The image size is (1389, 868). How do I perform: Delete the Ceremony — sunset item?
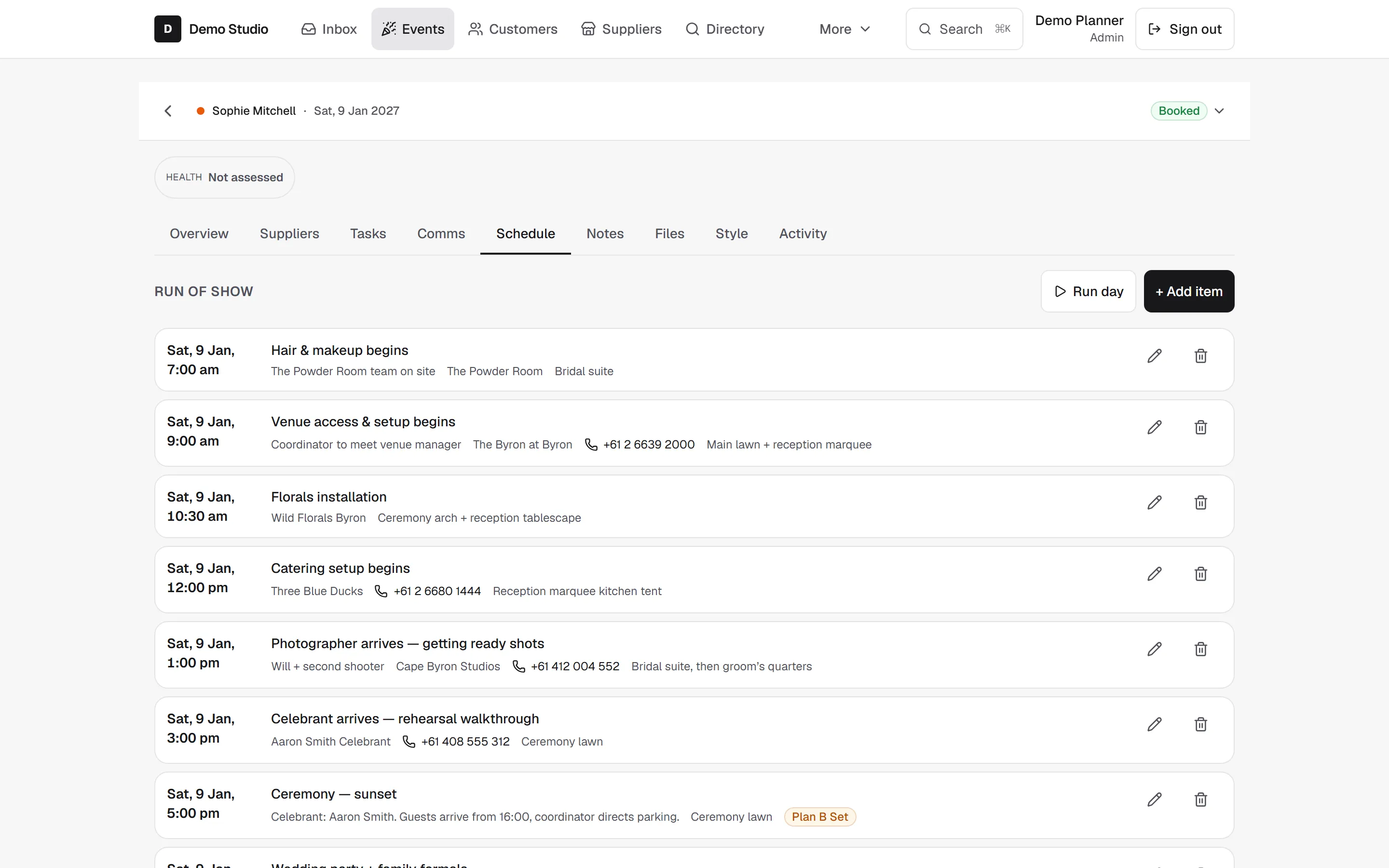[x=1200, y=799]
